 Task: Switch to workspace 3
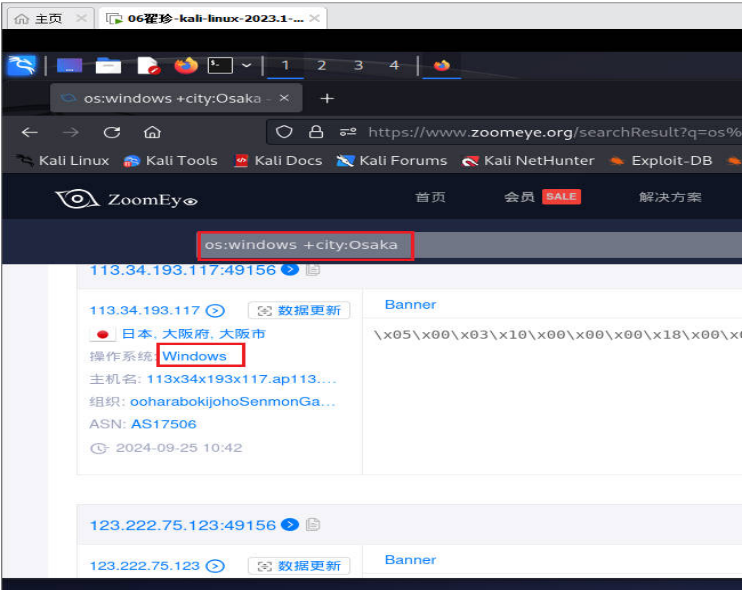[359, 65]
